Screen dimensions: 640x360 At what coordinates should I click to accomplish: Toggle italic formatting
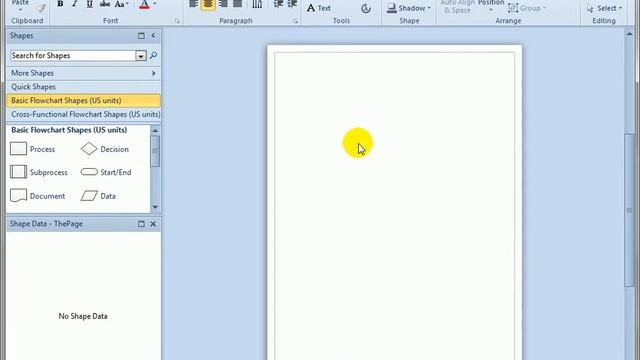pyautogui.click(x=75, y=4)
